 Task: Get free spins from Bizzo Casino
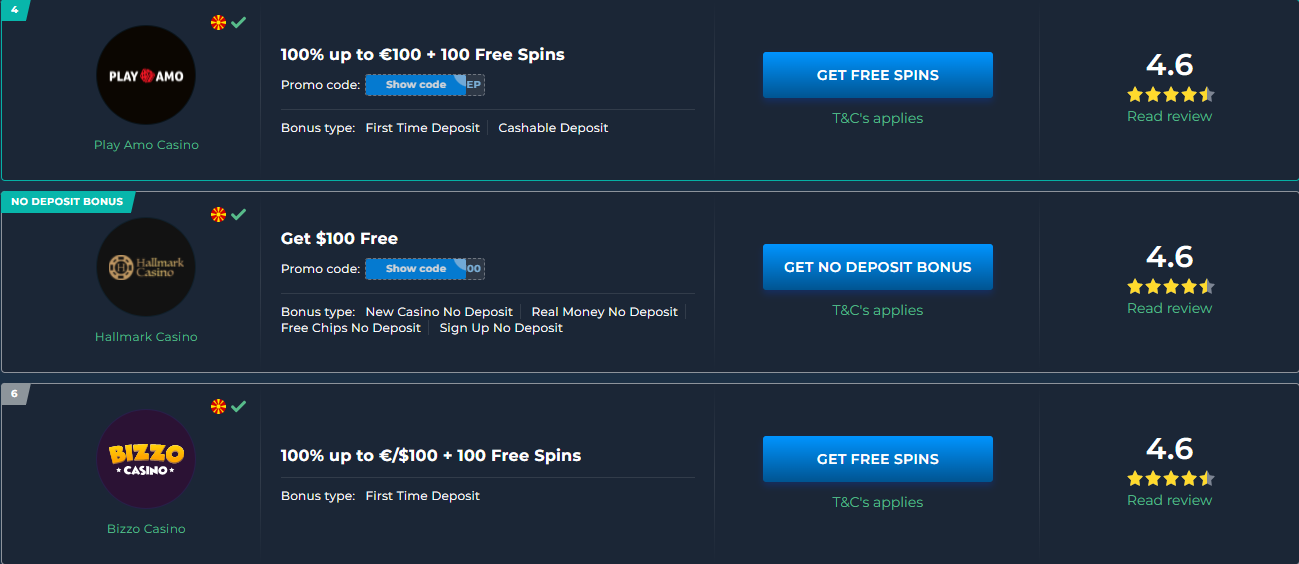tap(878, 459)
